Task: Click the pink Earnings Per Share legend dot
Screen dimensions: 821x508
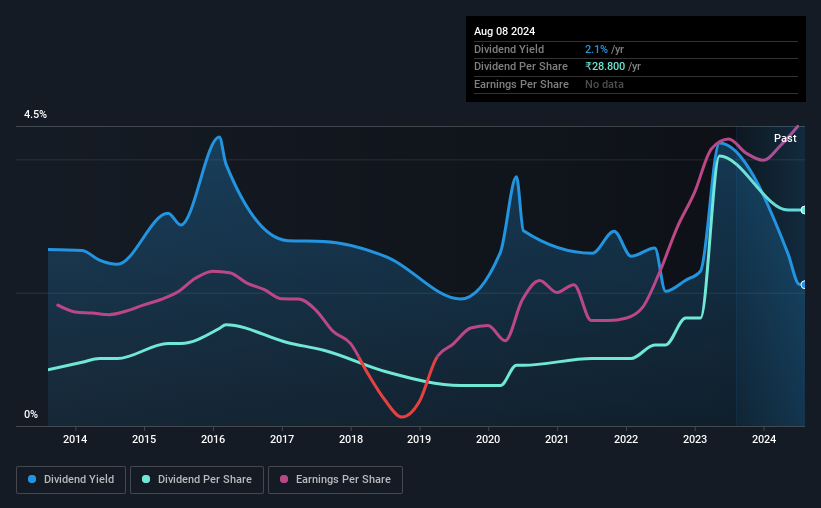Action: point(284,479)
